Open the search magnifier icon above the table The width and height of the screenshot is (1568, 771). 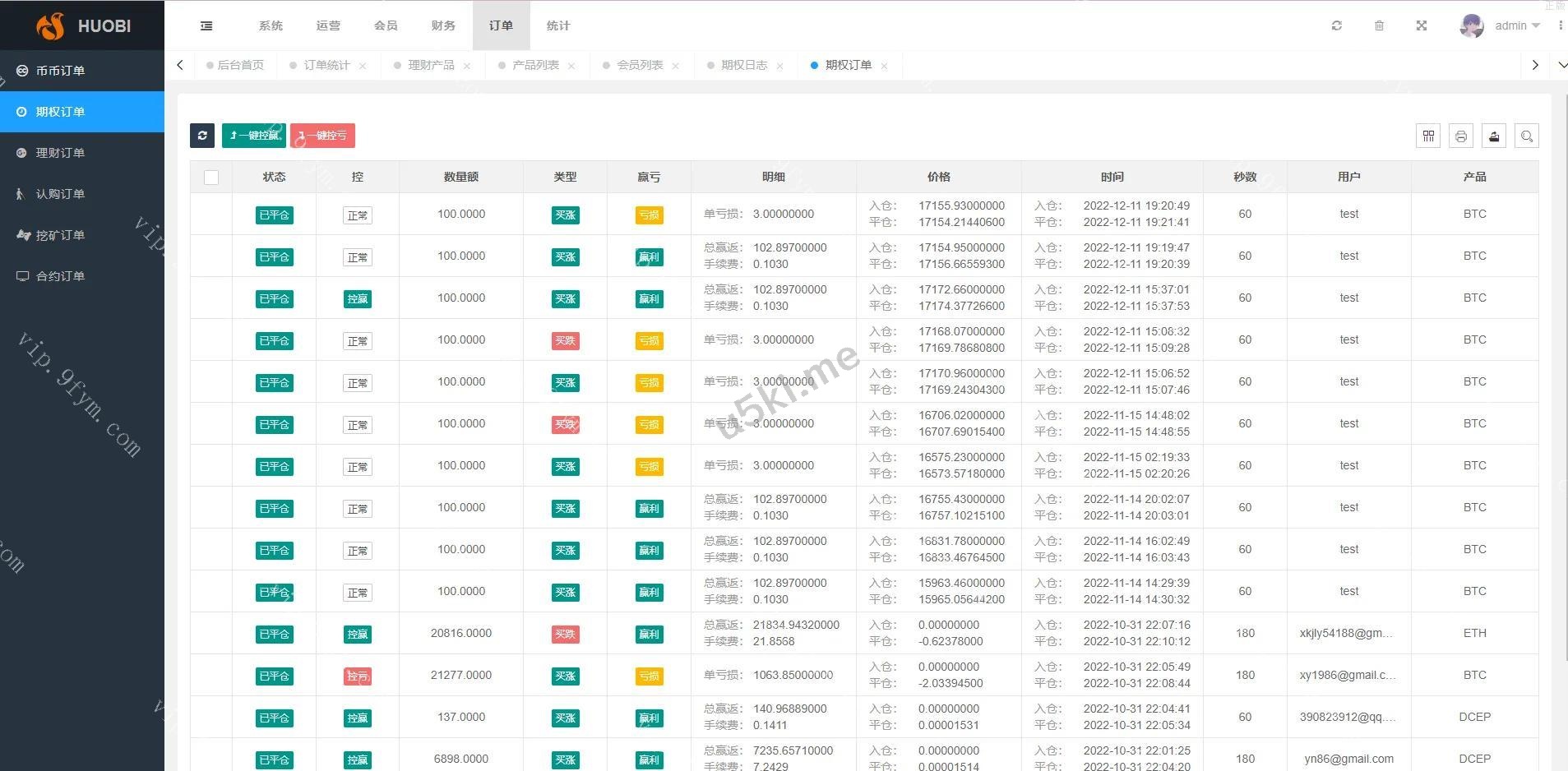[1527, 136]
